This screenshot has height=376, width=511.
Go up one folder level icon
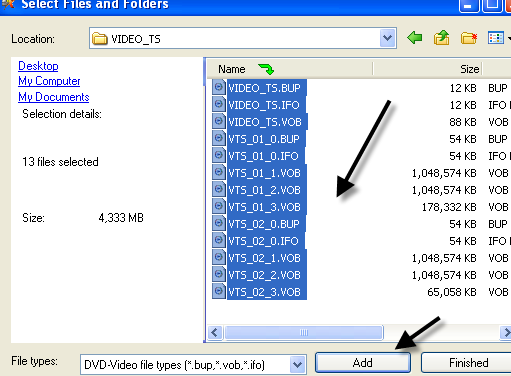(442, 38)
